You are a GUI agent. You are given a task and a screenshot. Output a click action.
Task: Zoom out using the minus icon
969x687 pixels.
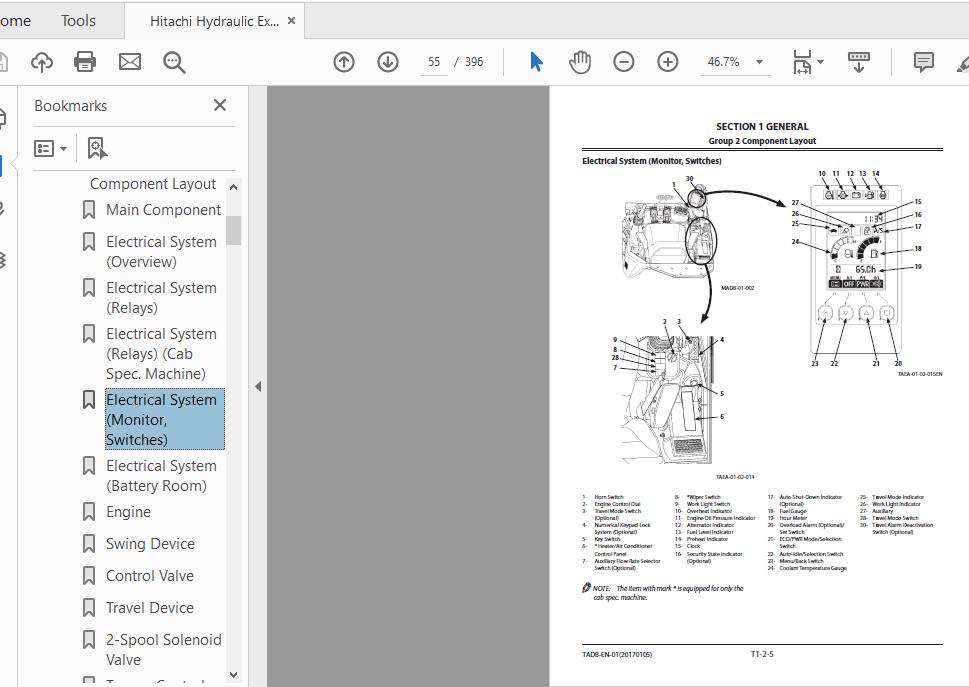click(624, 62)
